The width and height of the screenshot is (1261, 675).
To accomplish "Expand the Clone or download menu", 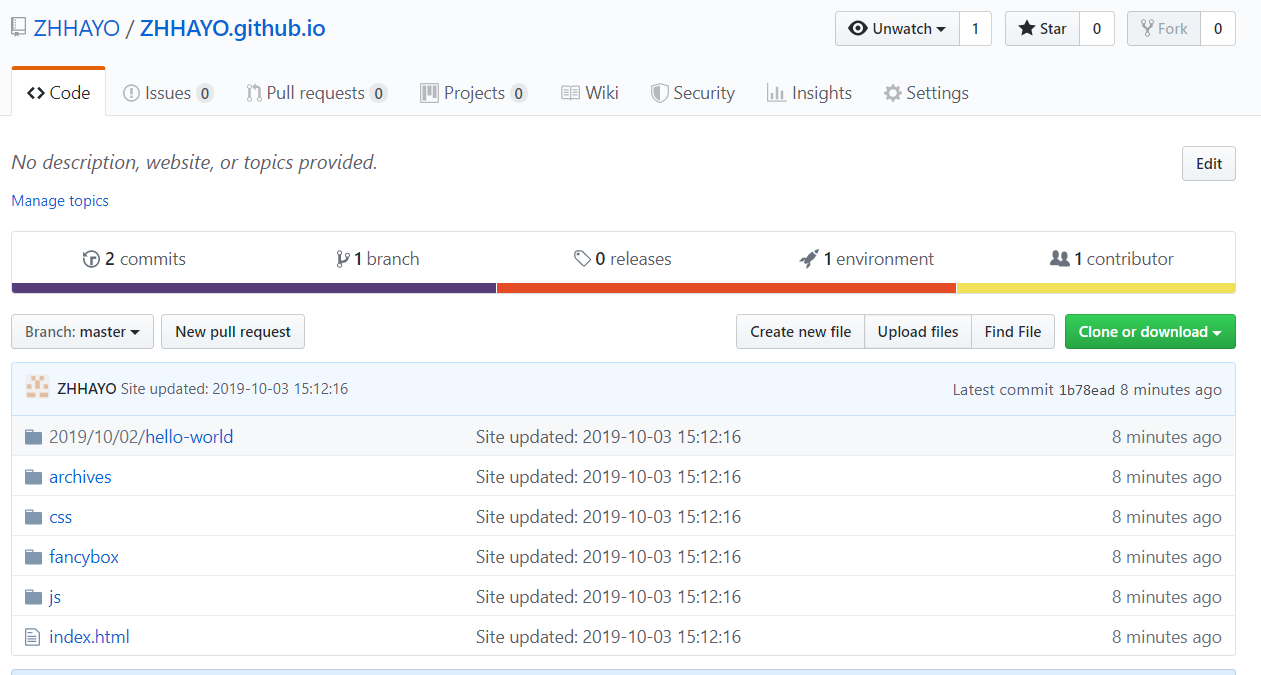I will (x=1150, y=332).
